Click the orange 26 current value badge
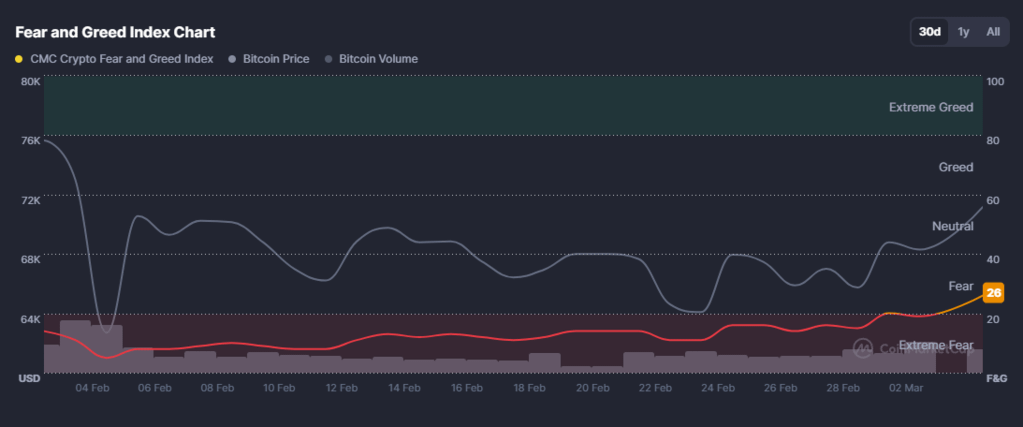 [x=994, y=293]
